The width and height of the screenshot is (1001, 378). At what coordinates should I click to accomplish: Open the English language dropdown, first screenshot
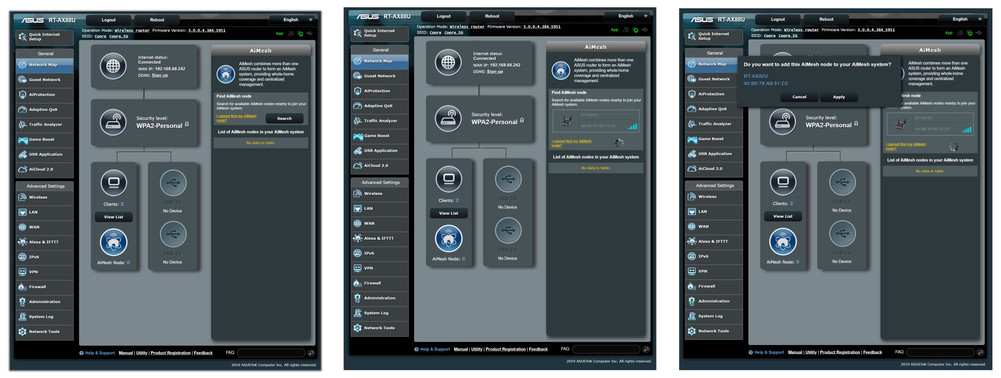tap(295, 20)
